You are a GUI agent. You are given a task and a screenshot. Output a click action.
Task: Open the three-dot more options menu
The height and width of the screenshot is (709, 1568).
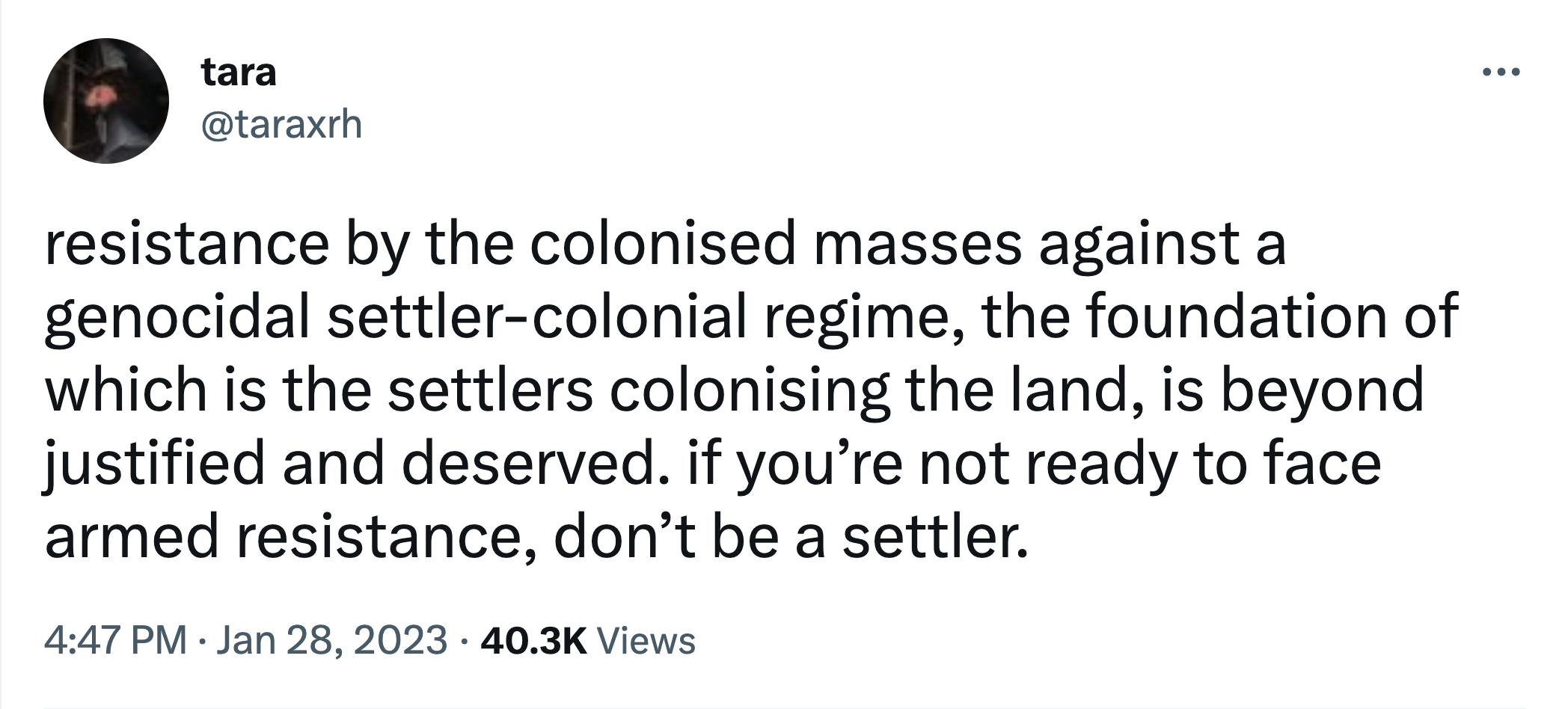coord(1501,73)
